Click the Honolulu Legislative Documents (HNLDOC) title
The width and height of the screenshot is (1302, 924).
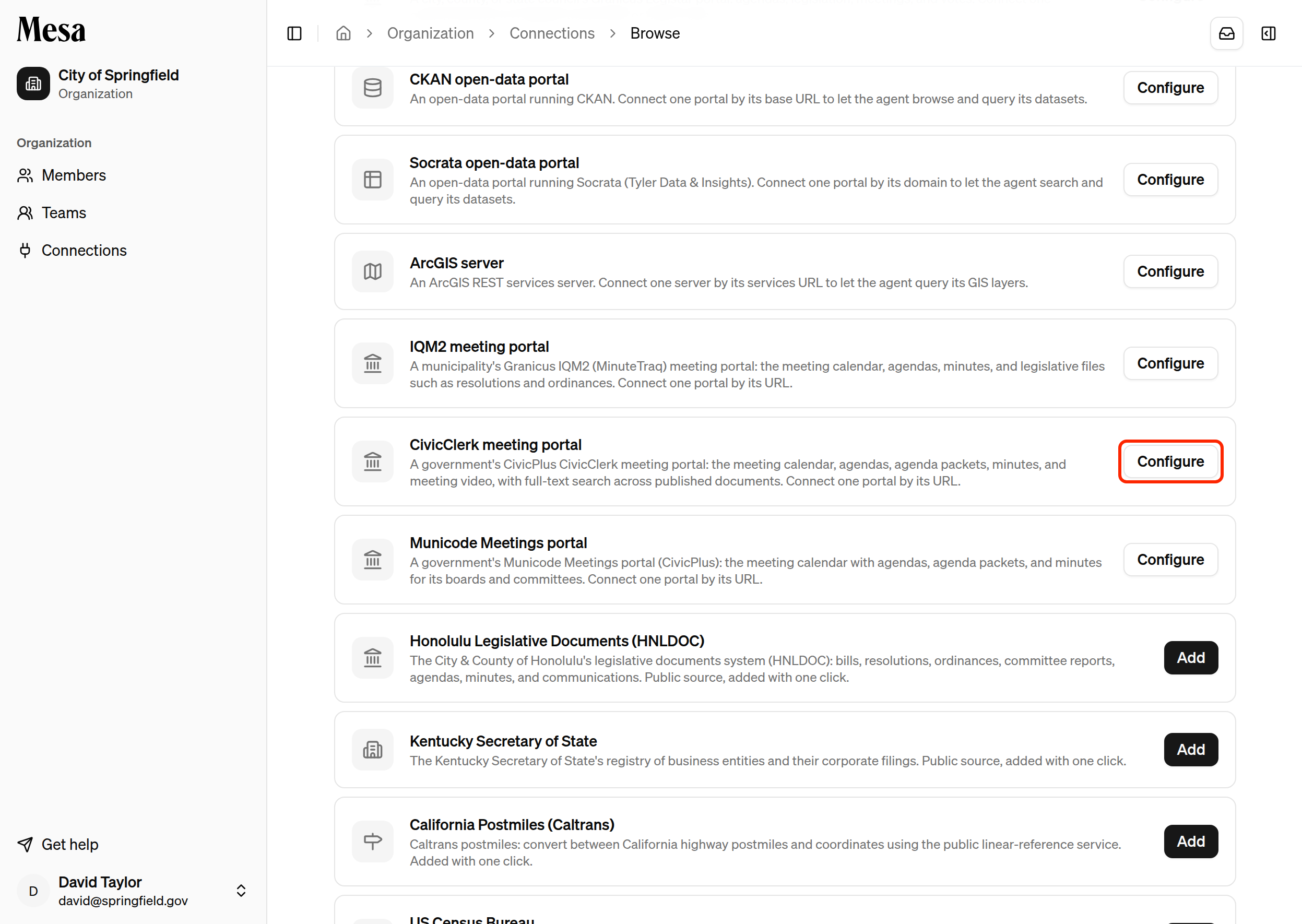click(557, 641)
